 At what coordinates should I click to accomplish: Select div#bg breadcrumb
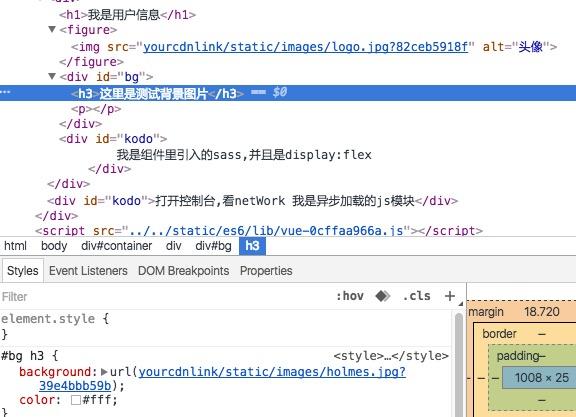[x=213, y=246]
